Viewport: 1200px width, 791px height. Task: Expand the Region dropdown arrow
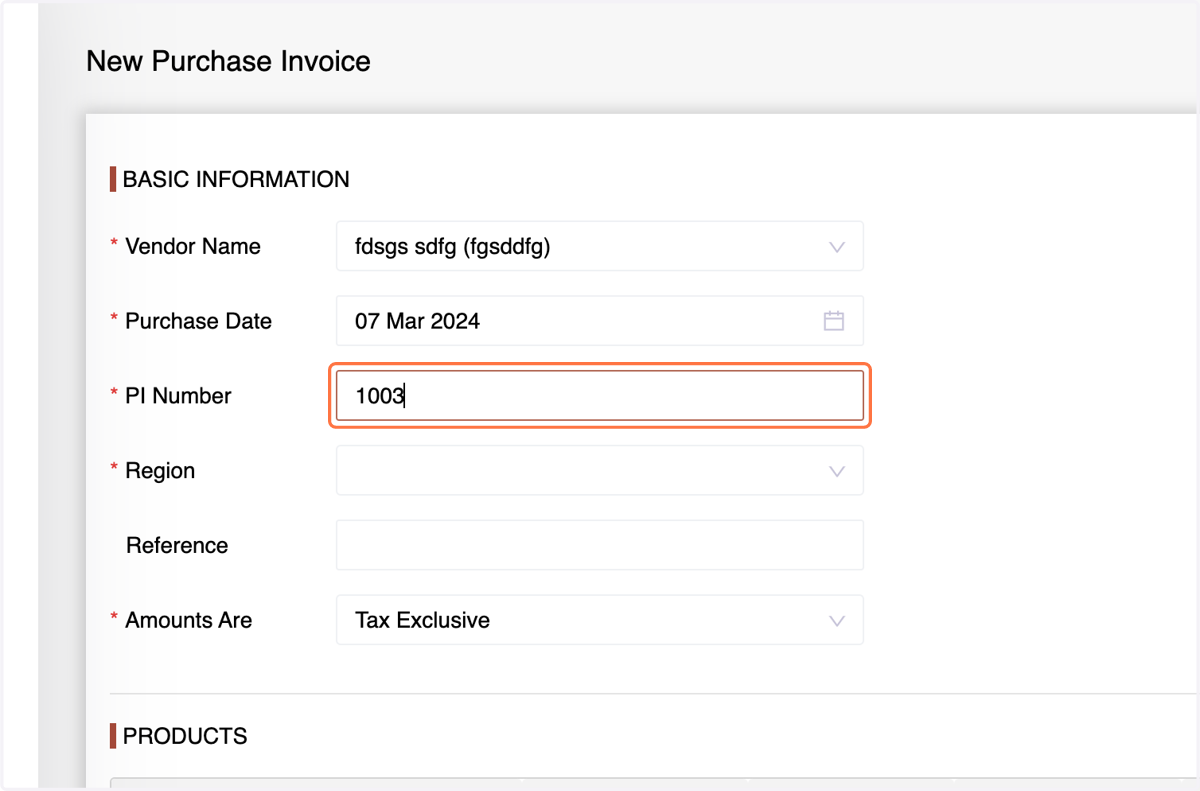[x=837, y=471]
